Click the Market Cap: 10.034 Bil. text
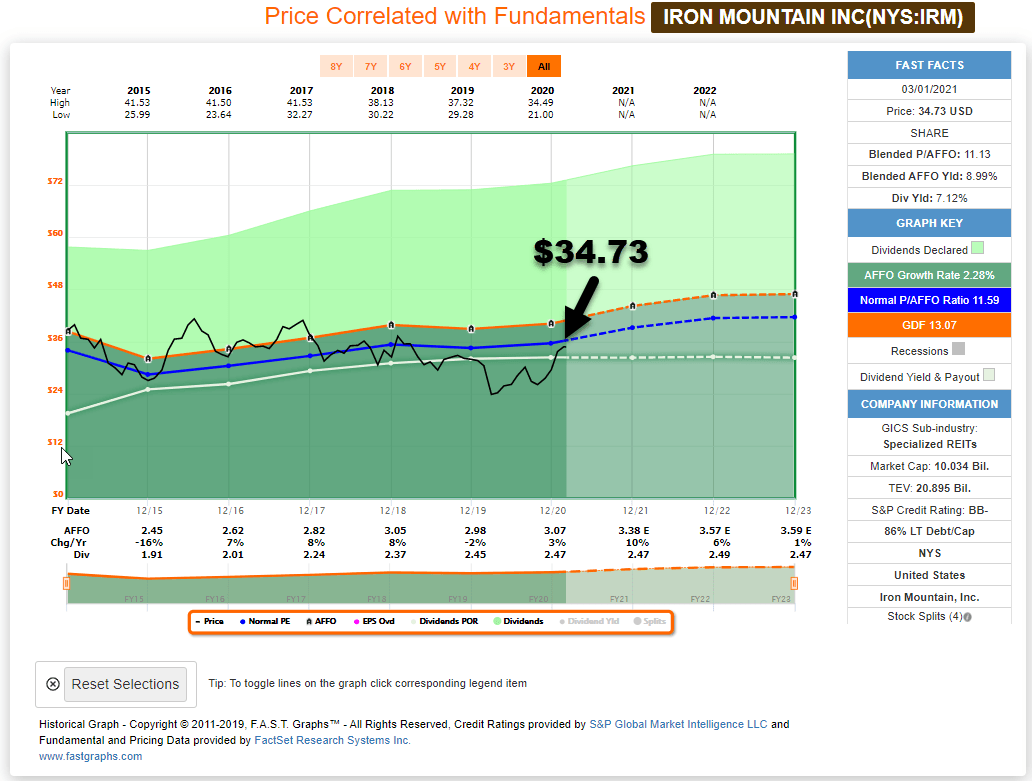This screenshot has height=781, width=1032. (929, 466)
